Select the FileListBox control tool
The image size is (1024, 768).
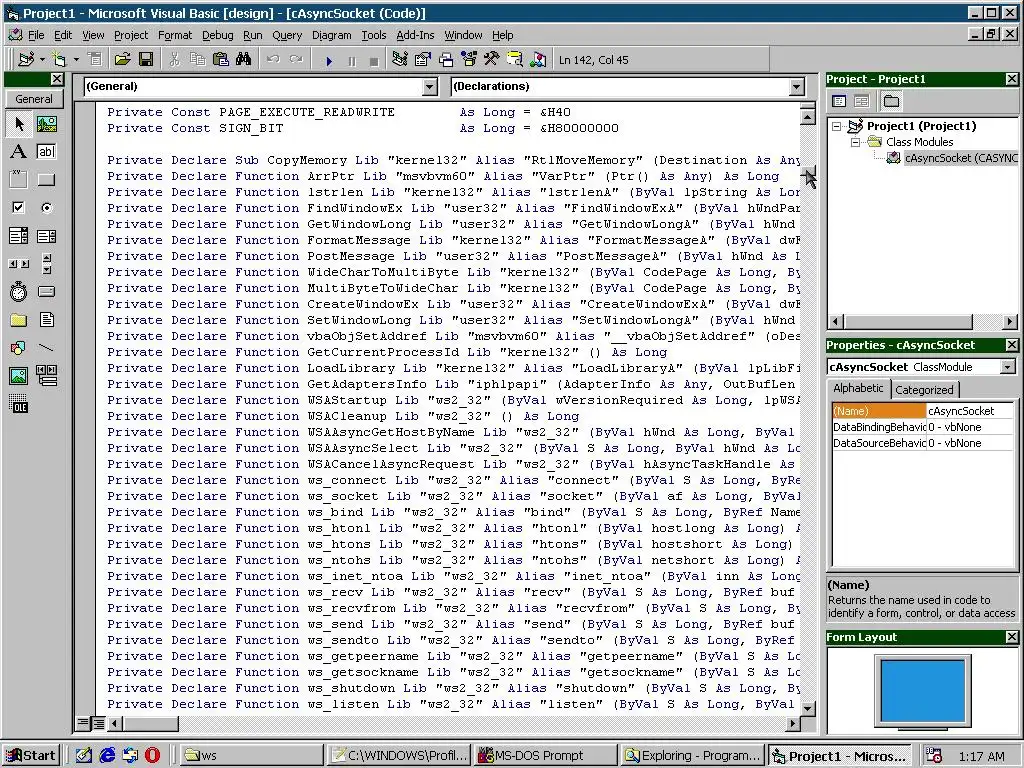pos(46,319)
